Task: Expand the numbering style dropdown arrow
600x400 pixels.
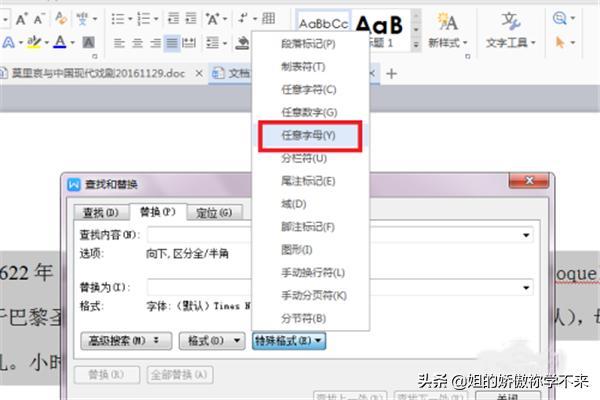Action: 156,19
